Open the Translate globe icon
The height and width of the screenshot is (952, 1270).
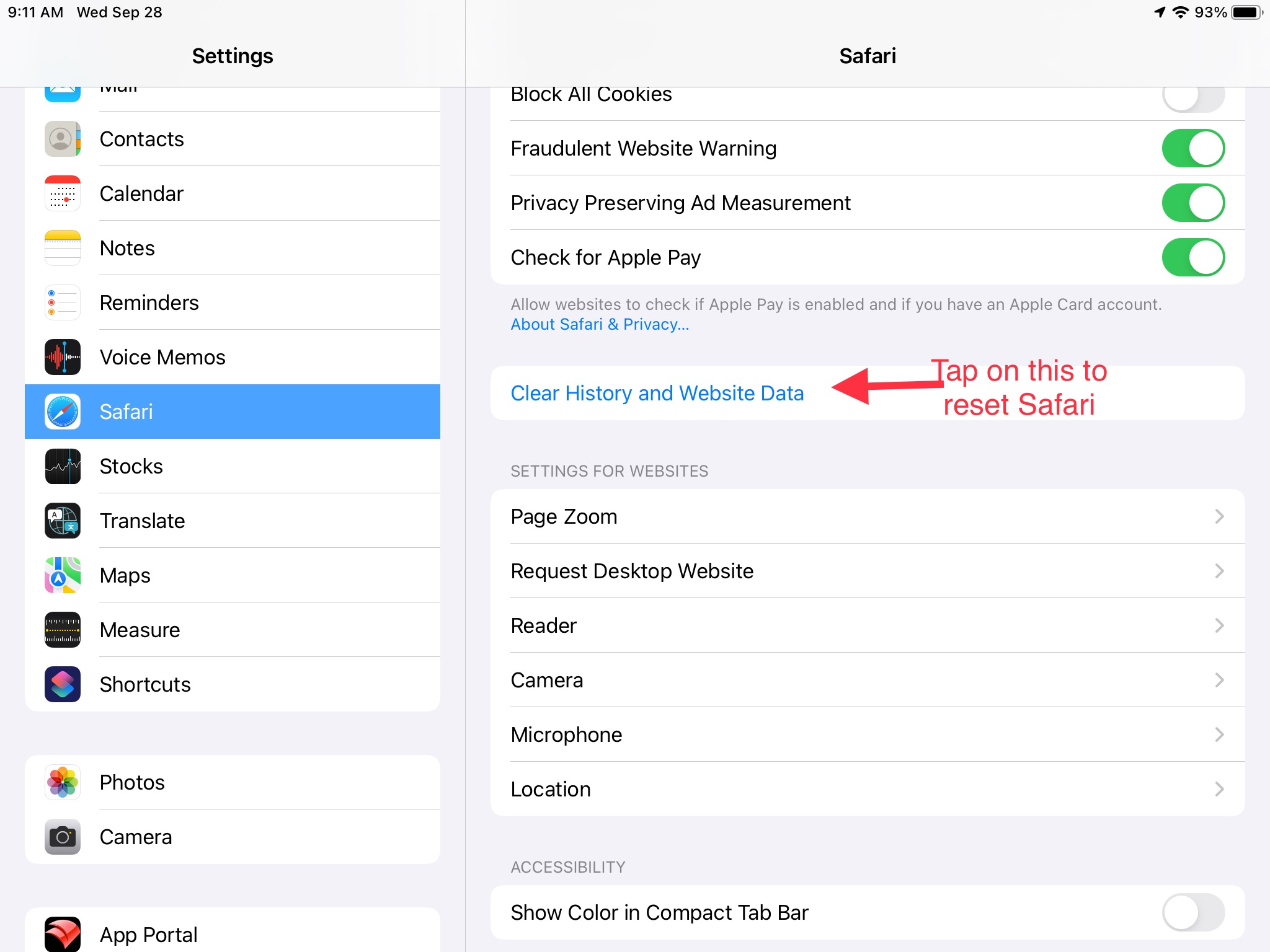point(63,521)
